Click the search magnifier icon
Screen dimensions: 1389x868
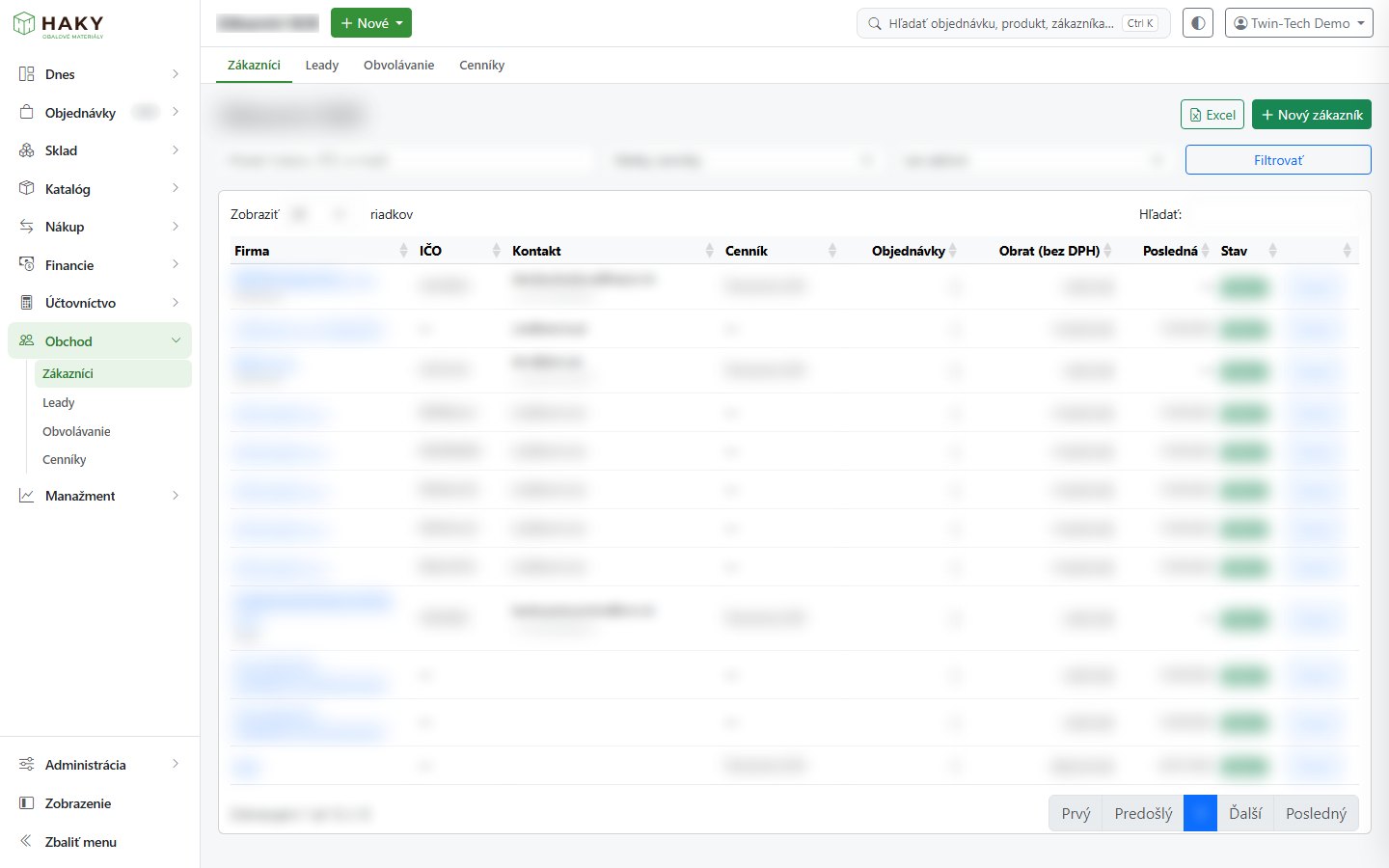(874, 23)
